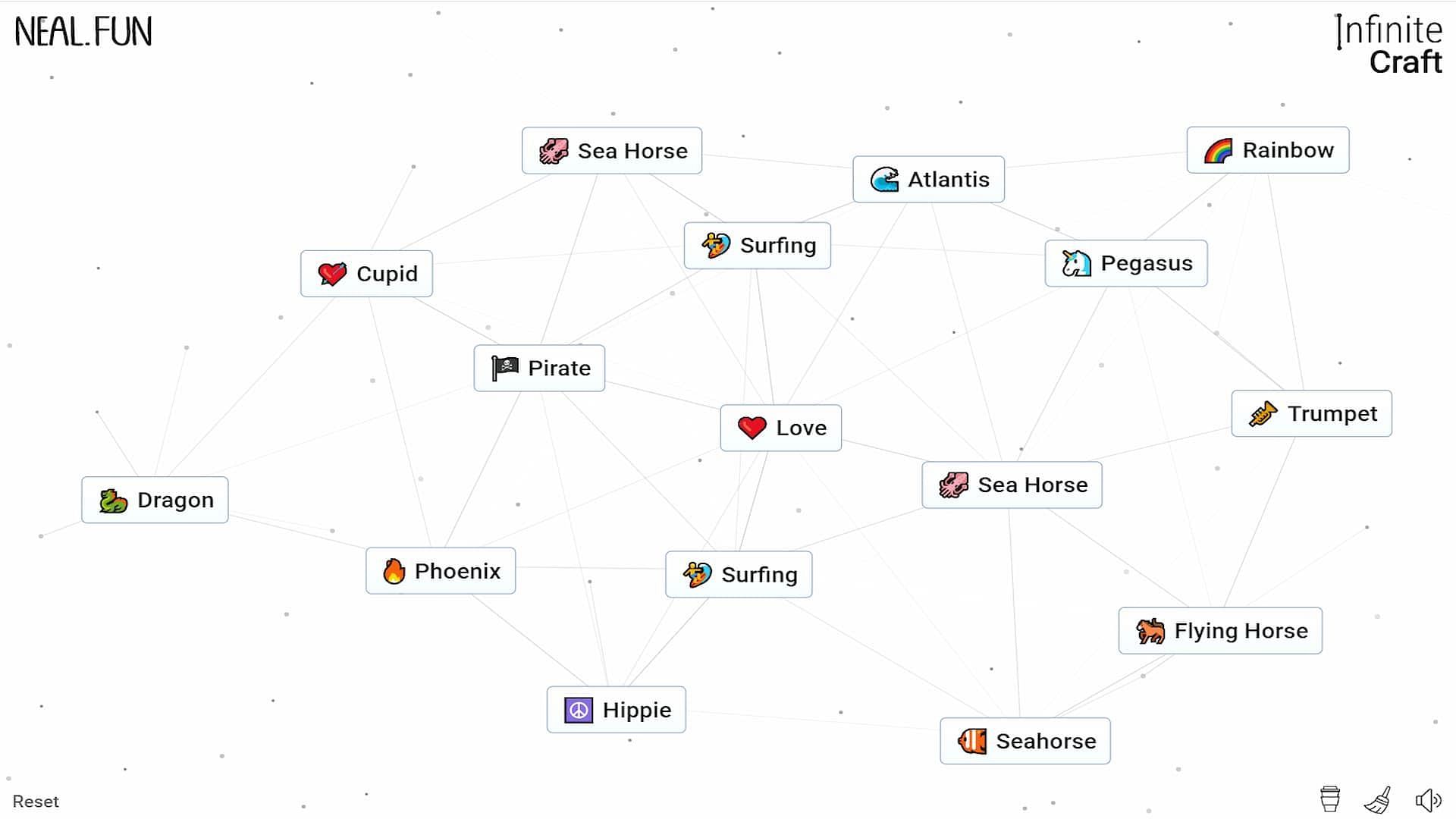This screenshot has height=819, width=1456.
Task: Click the Phoenix flame icon
Action: [394, 570]
